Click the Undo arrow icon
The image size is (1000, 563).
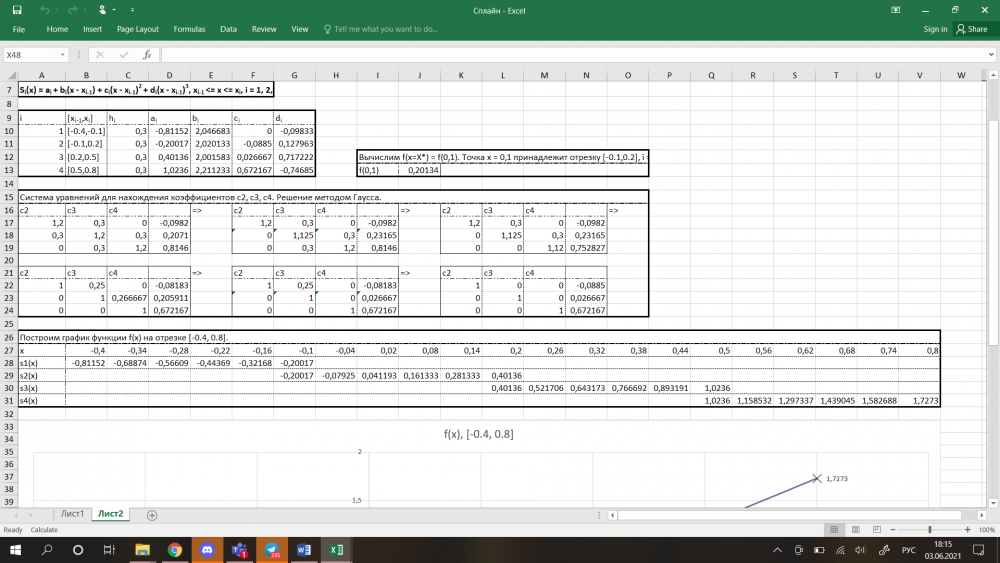tap(44, 10)
